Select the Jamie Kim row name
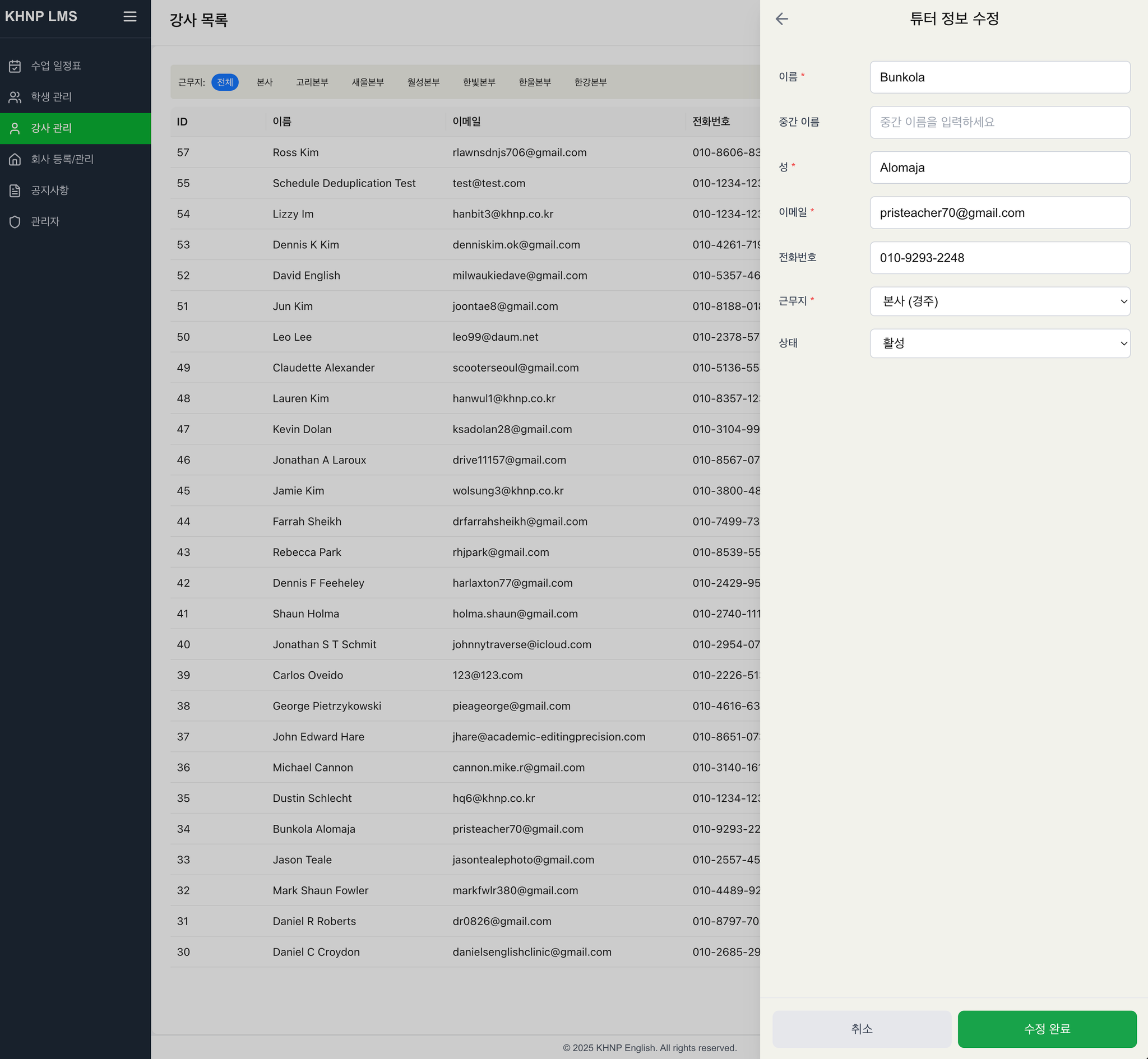The width and height of the screenshot is (1148, 1059). [x=298, y=491]
